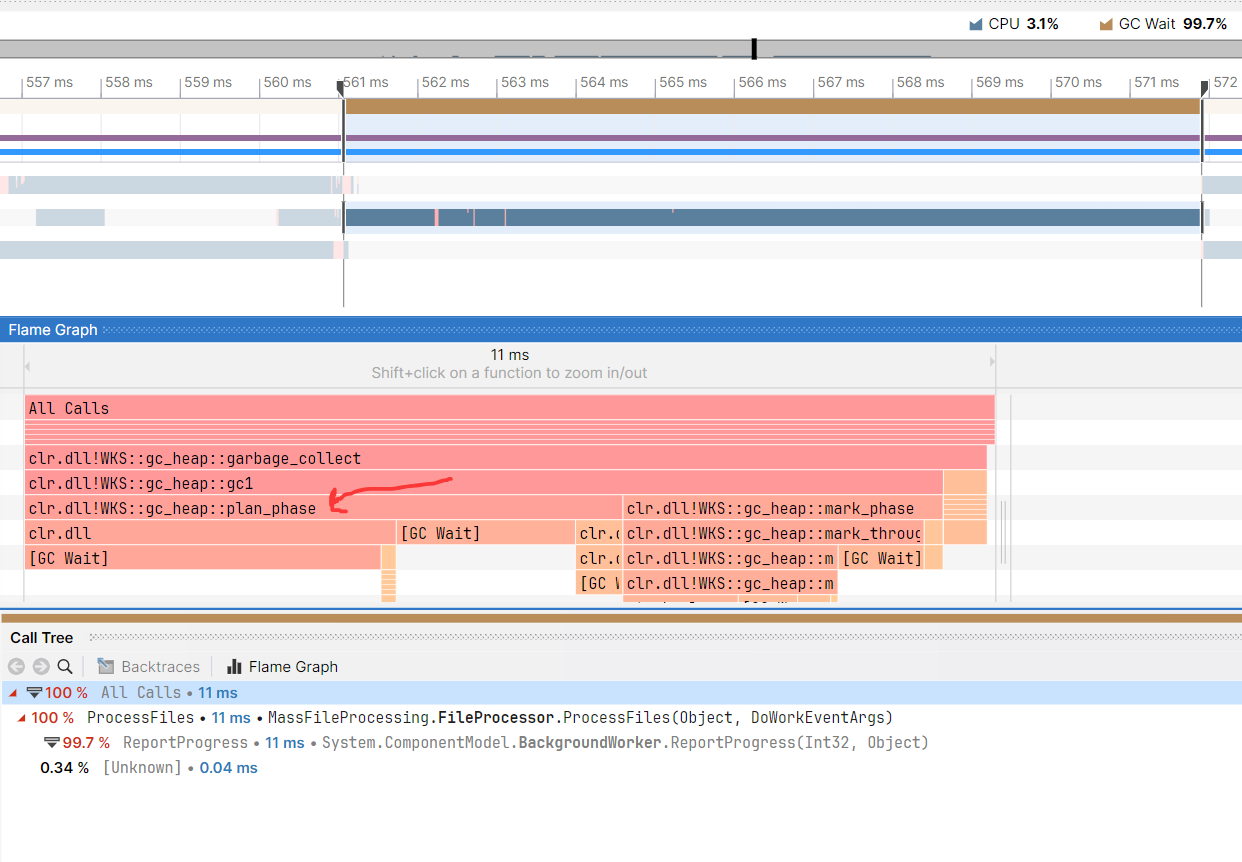Collapse the All Calls tree node
This screenshot has height=862, width=1242.
point(12,692)
